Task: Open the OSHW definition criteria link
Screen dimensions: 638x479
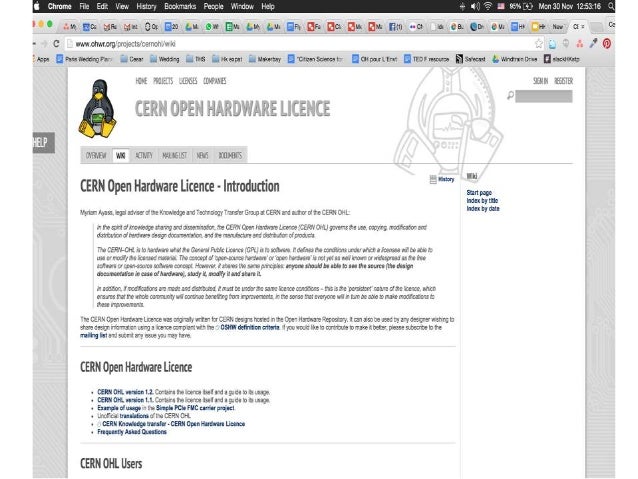Action: click(x=250, y=327)
